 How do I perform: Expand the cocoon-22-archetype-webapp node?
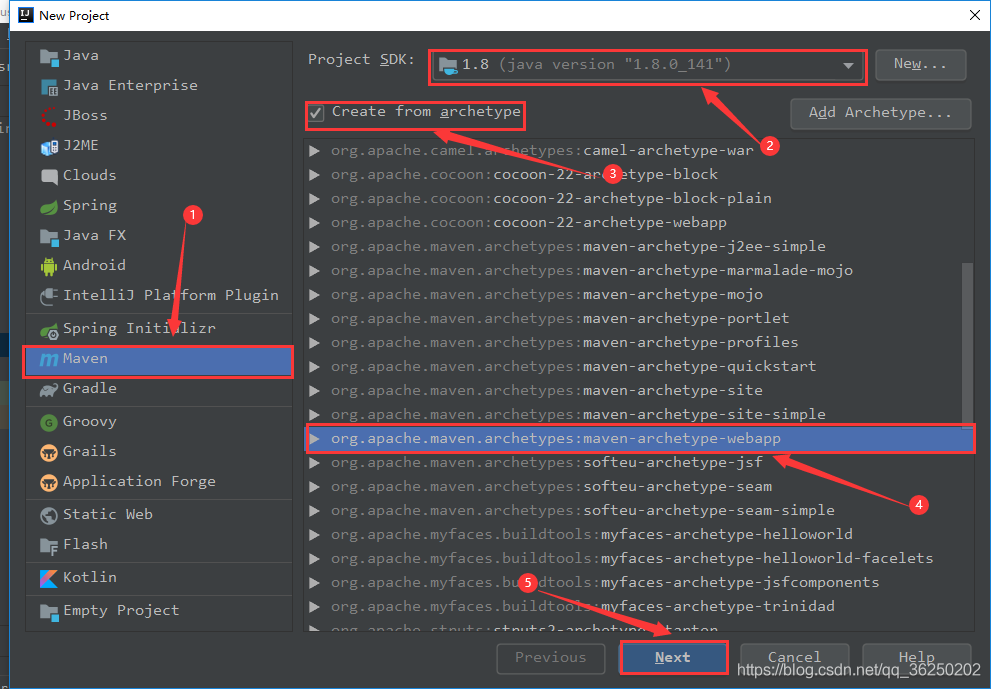coord(314,223)
